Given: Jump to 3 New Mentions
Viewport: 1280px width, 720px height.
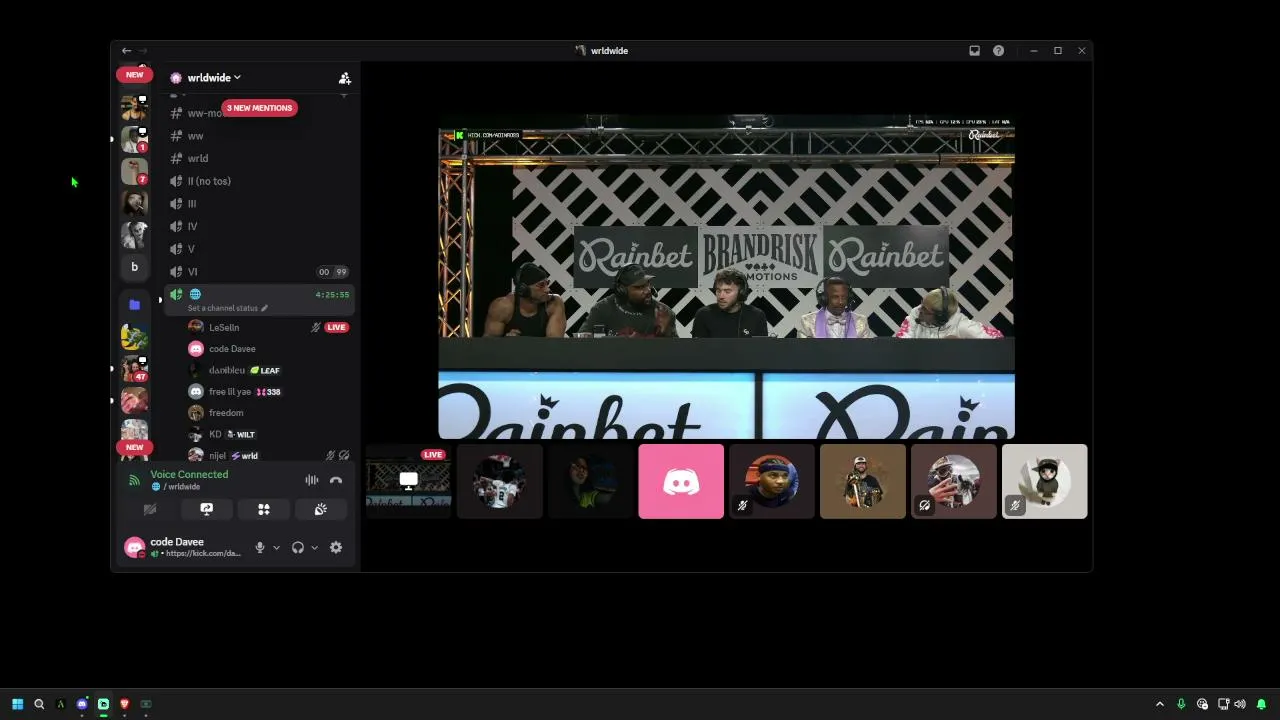Looking at the screenshot, I should [x=259, y=108].
